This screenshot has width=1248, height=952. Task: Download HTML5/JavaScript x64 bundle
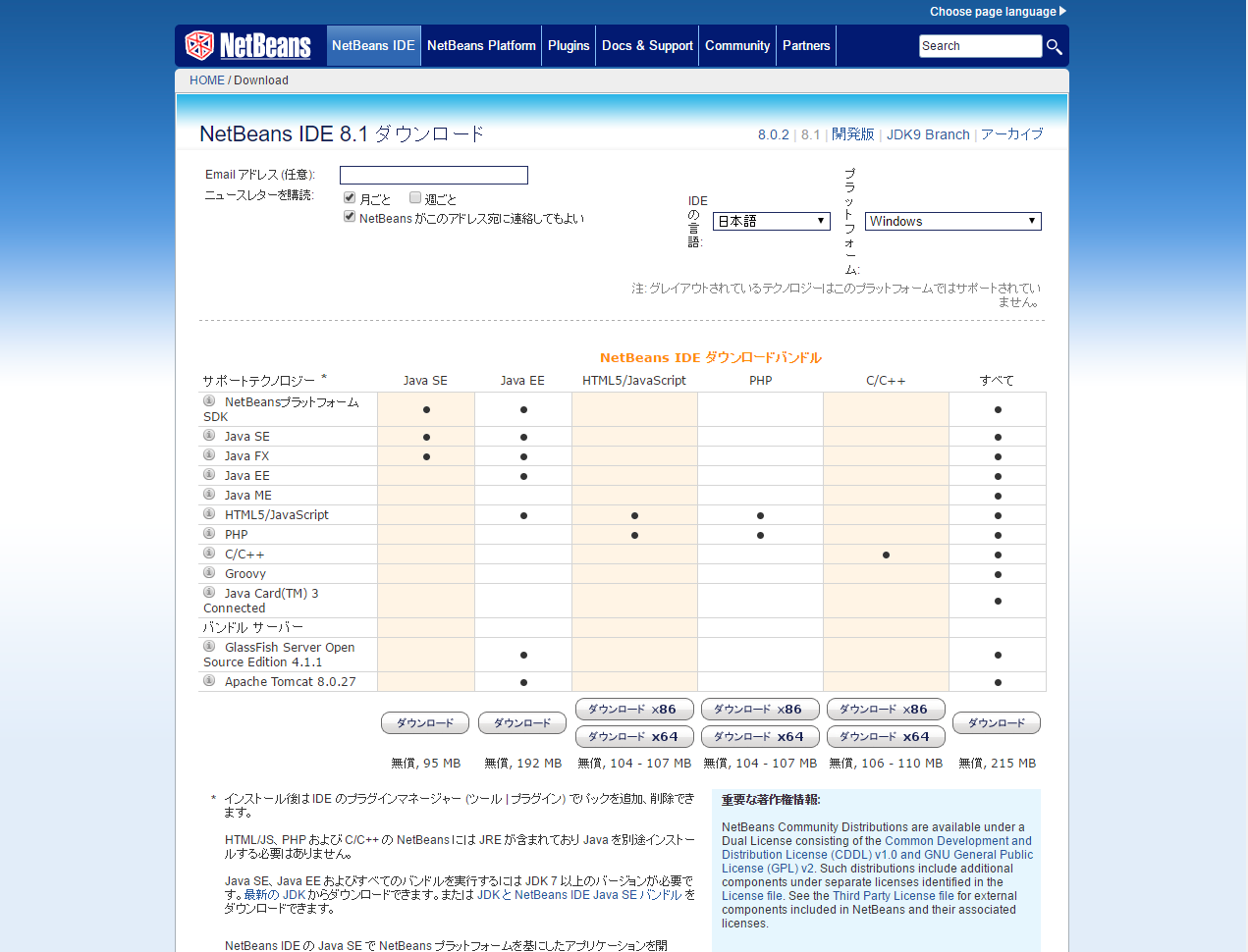634,737
